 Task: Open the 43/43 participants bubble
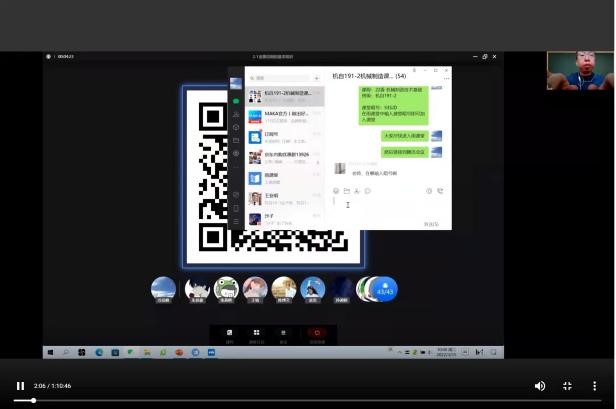(384, 290)
